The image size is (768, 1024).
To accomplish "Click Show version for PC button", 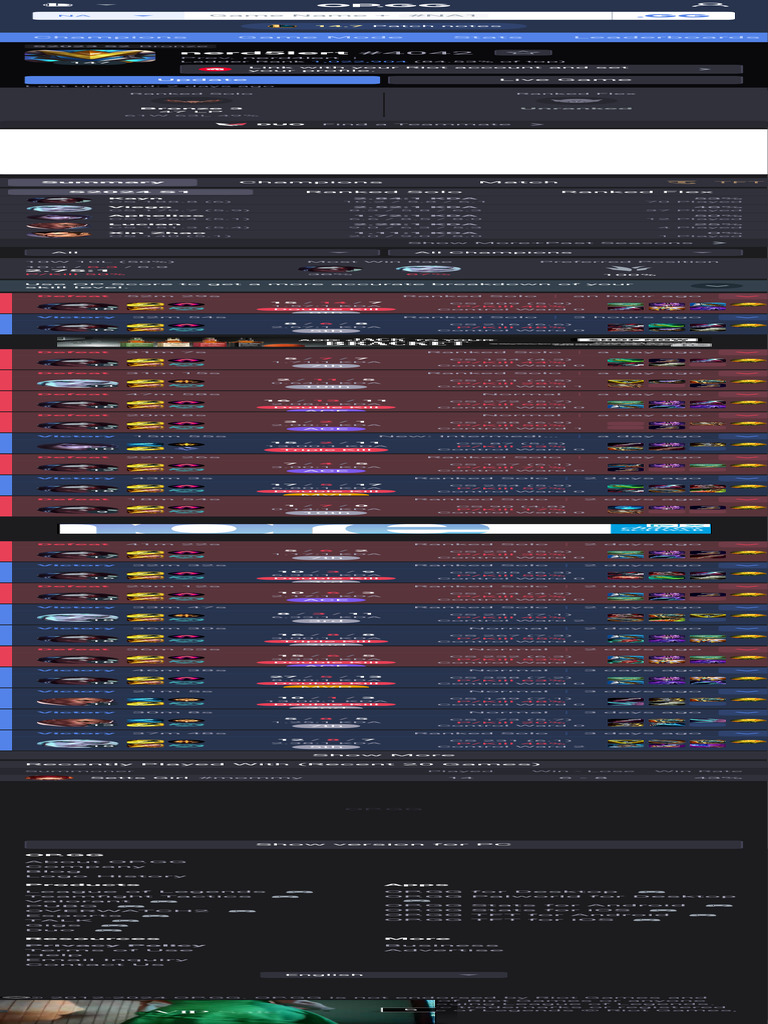I will pyautogui.click(x=383, y=844).
